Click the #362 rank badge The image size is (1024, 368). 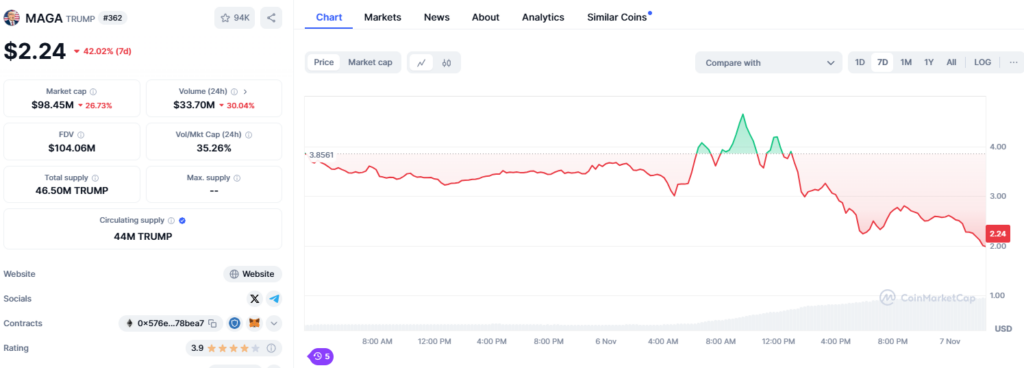[x=113, y=18]
